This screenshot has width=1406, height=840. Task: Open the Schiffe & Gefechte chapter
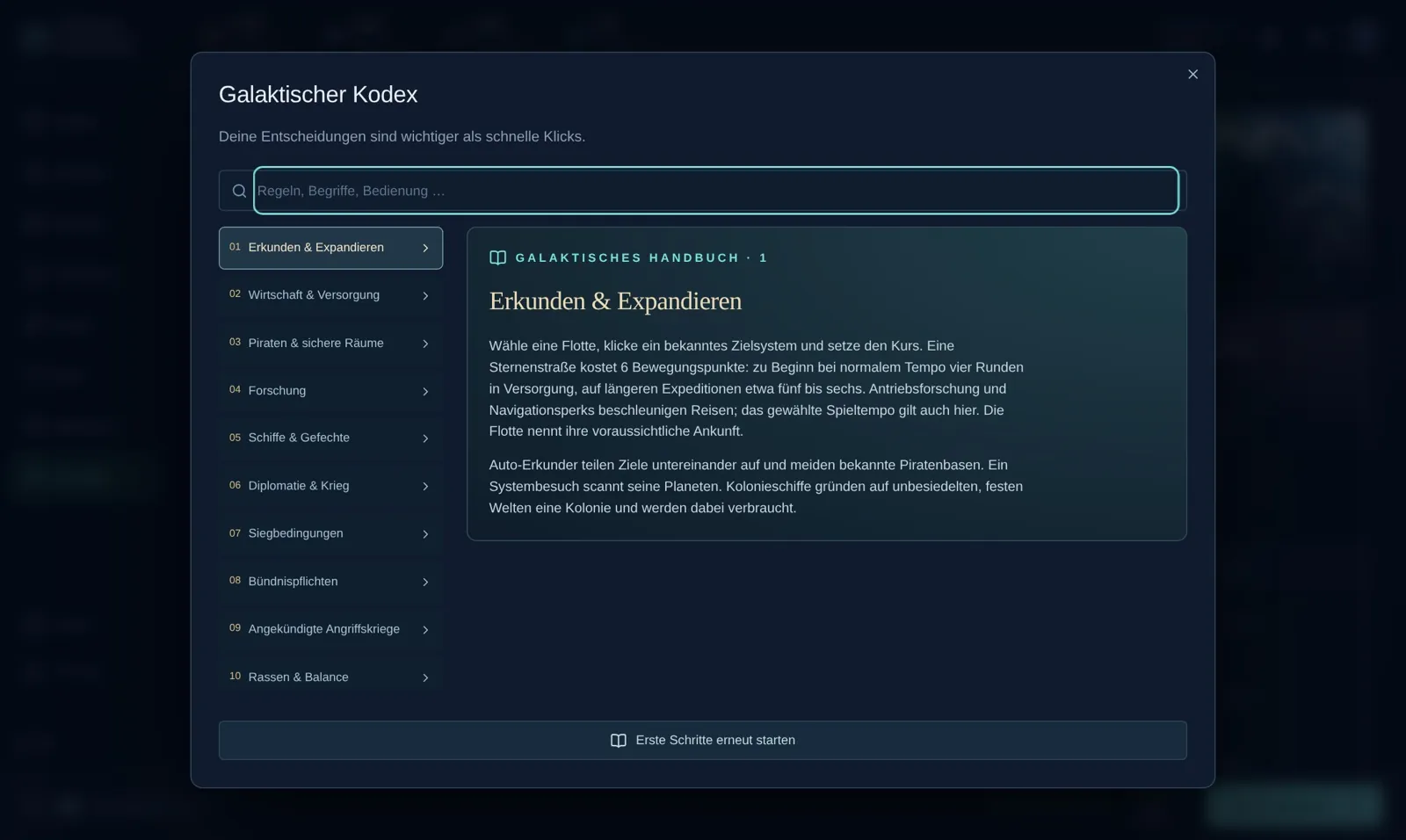tap(330, 438)
